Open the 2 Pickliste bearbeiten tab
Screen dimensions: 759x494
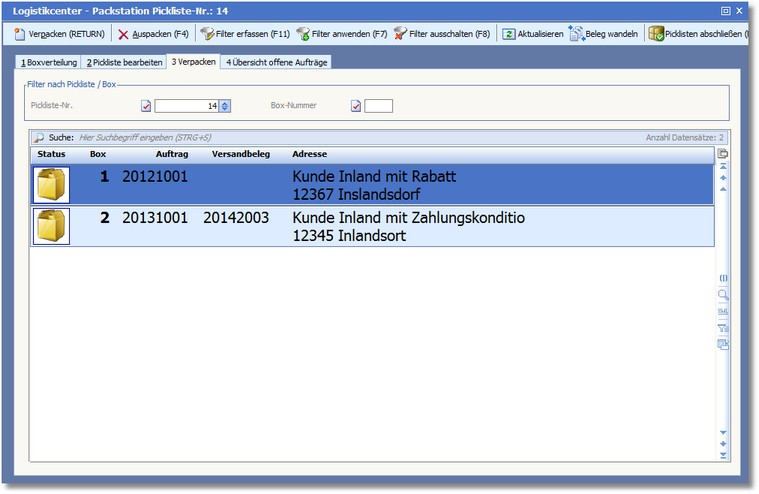pos(123,62)
